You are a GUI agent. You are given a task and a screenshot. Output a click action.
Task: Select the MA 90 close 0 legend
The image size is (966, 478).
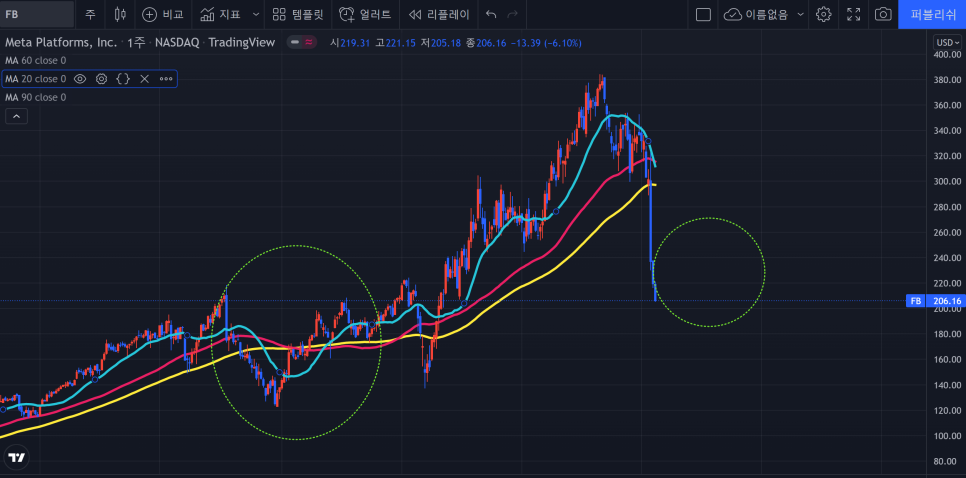36,97
